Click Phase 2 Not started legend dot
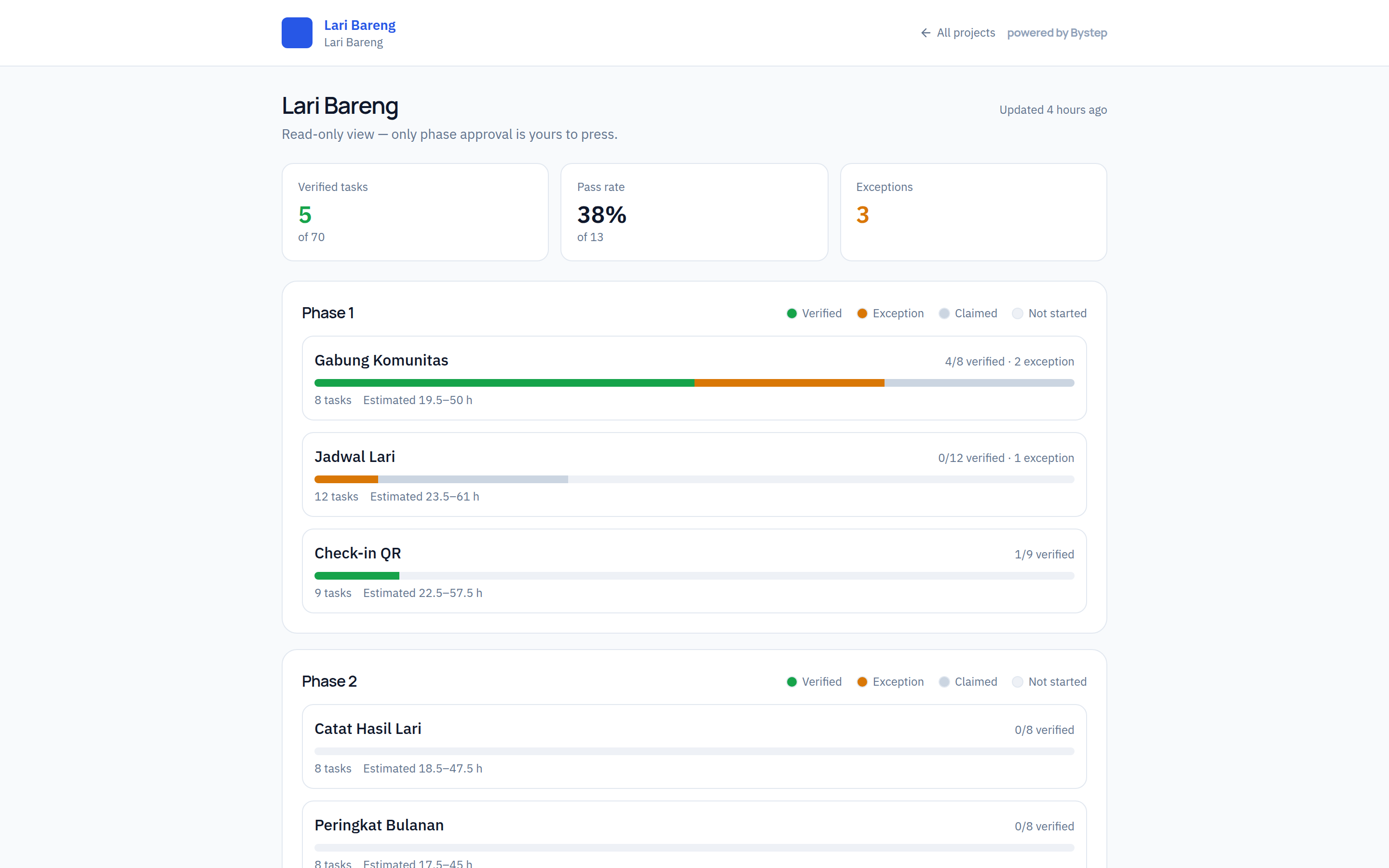 pyautogui.click(x=1018, y=682)
